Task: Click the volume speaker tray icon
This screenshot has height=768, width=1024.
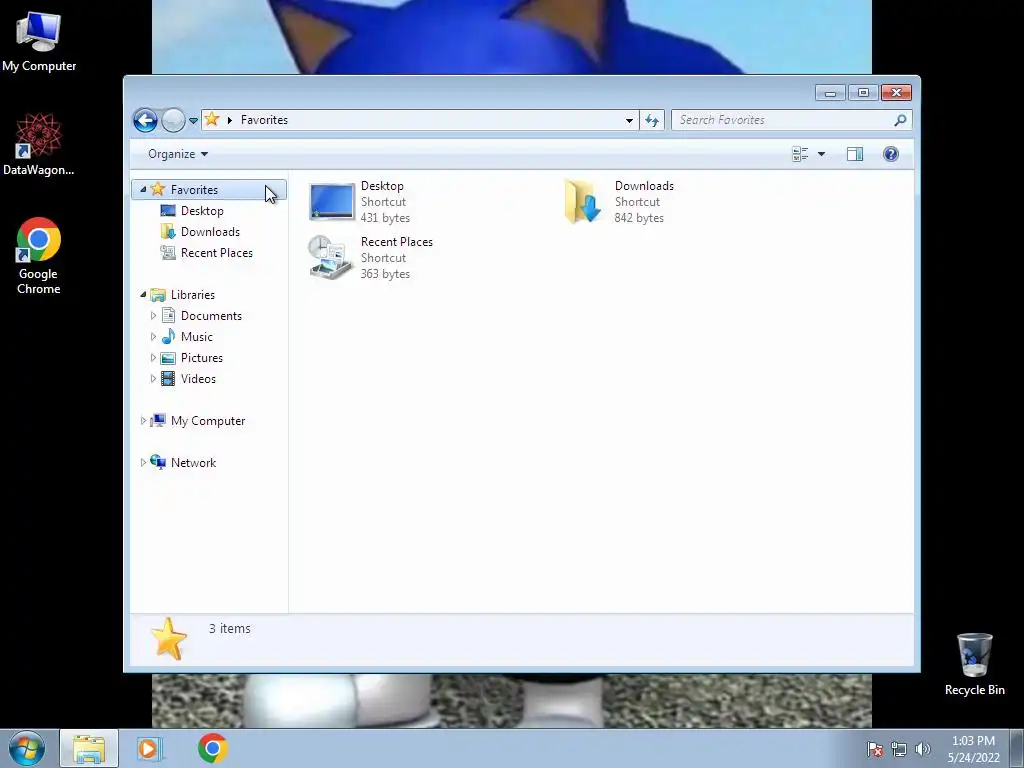Action: click(x=922, y=749)
